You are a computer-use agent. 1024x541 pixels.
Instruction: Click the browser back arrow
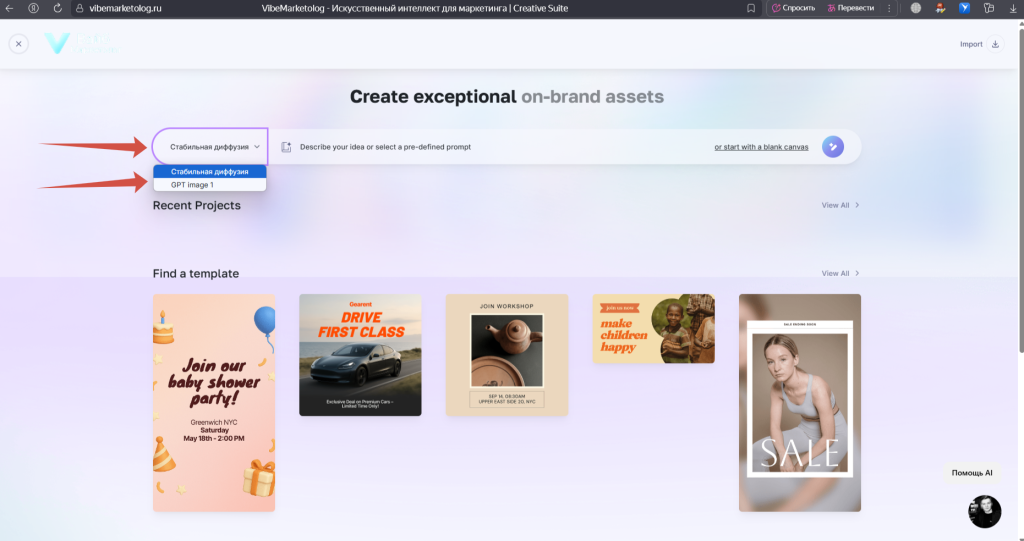pyautogui.click(x=9, y=8)
